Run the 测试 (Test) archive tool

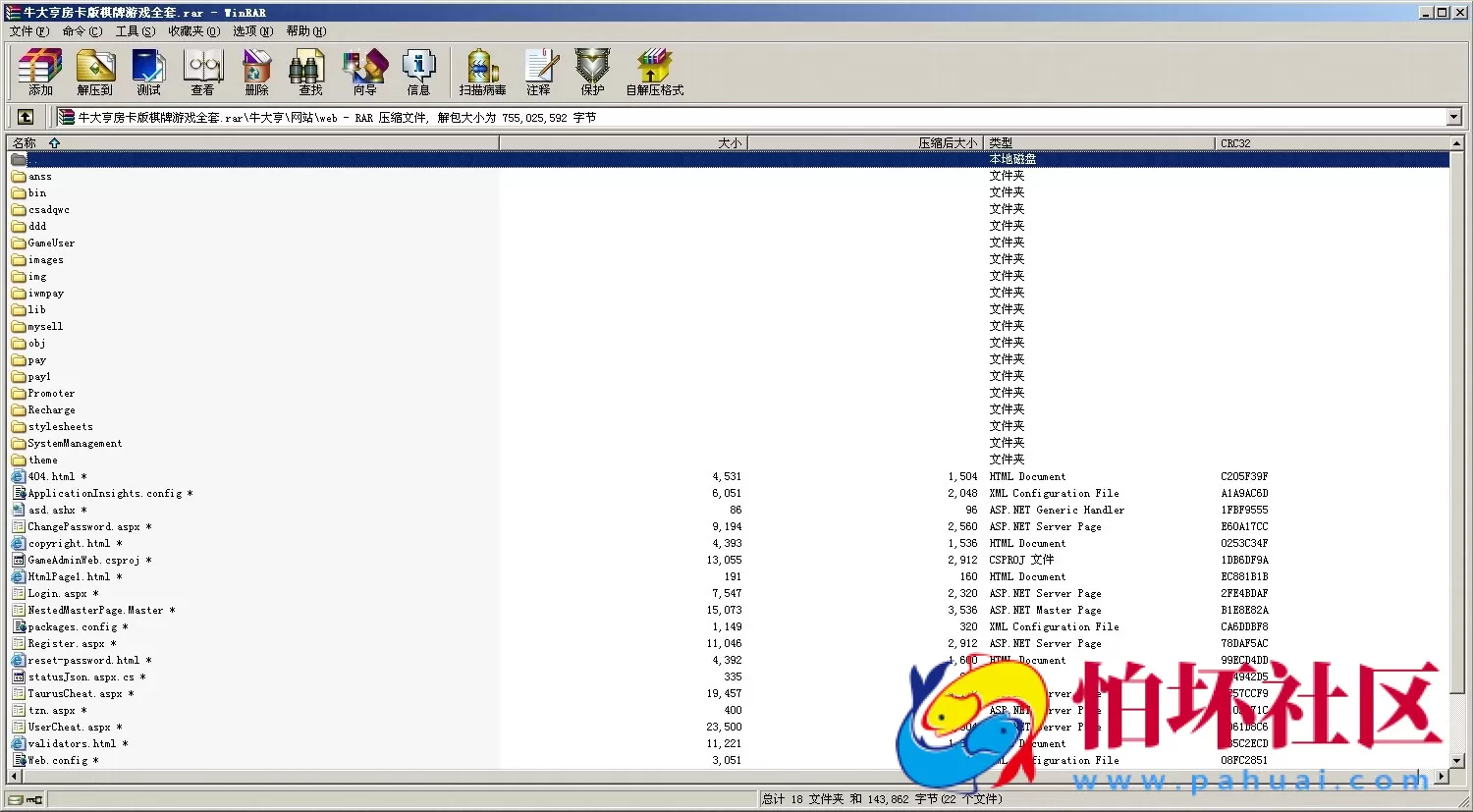coord(148,72)
